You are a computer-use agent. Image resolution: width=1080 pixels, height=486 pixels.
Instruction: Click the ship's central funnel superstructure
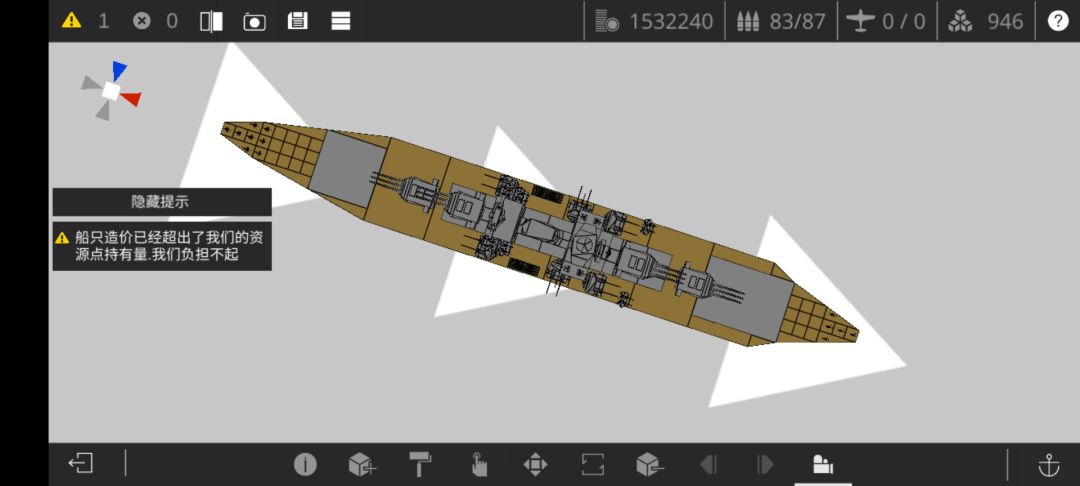coord(539,233)
